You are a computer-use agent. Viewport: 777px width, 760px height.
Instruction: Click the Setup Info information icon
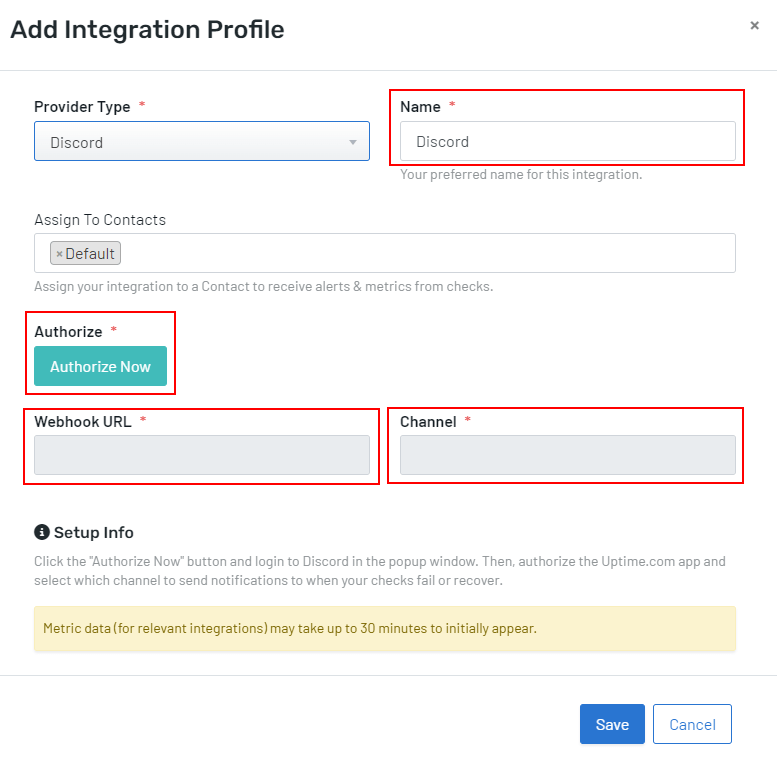tap(42, 532)
